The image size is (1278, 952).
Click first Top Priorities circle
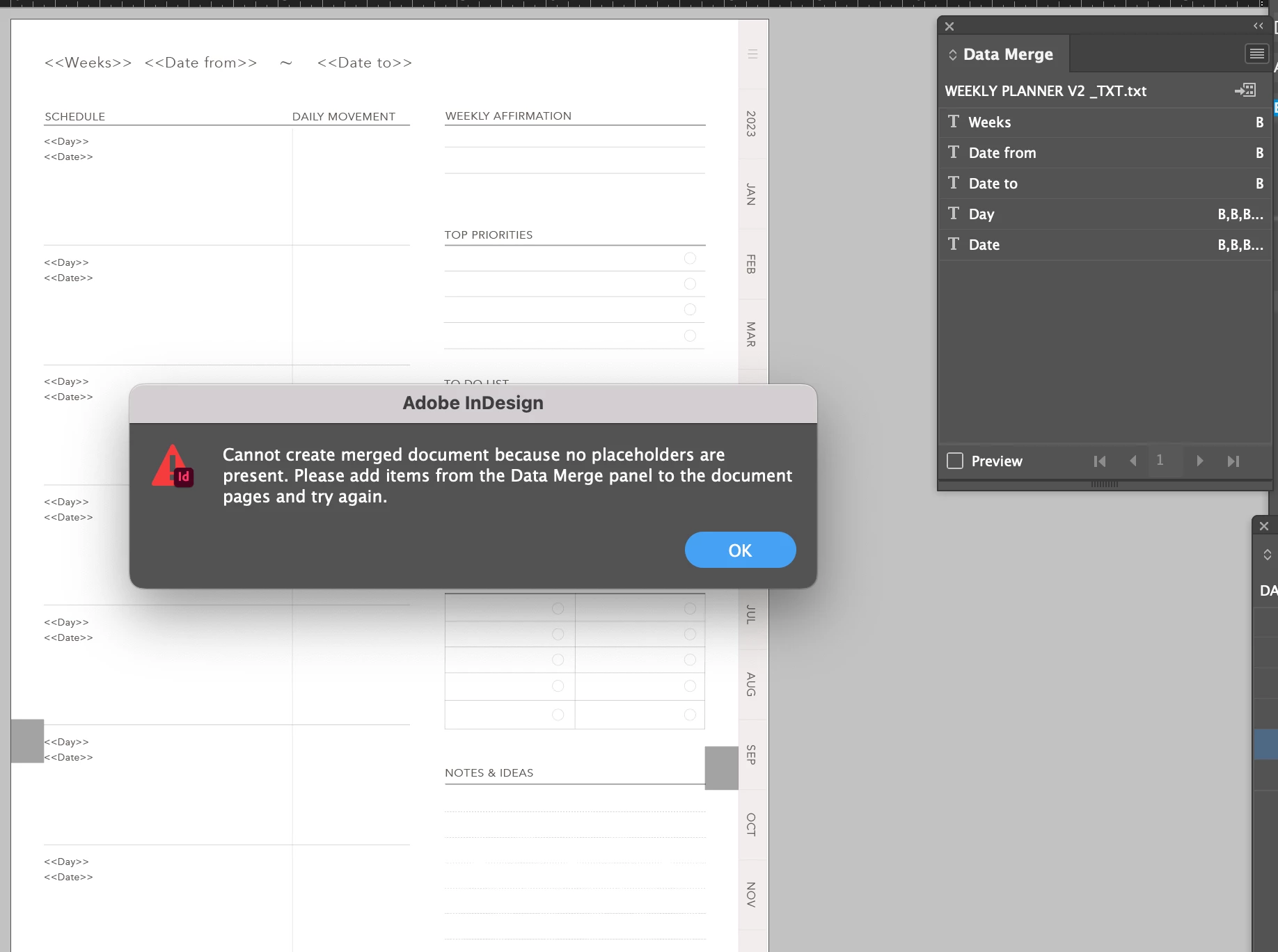coord(690,258)
